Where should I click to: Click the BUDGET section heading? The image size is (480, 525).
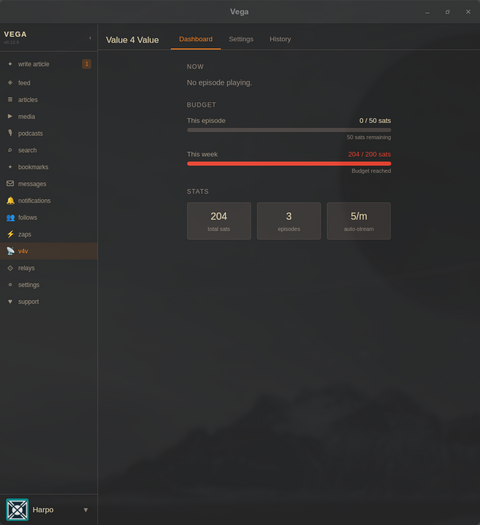(x=201, y=105)
